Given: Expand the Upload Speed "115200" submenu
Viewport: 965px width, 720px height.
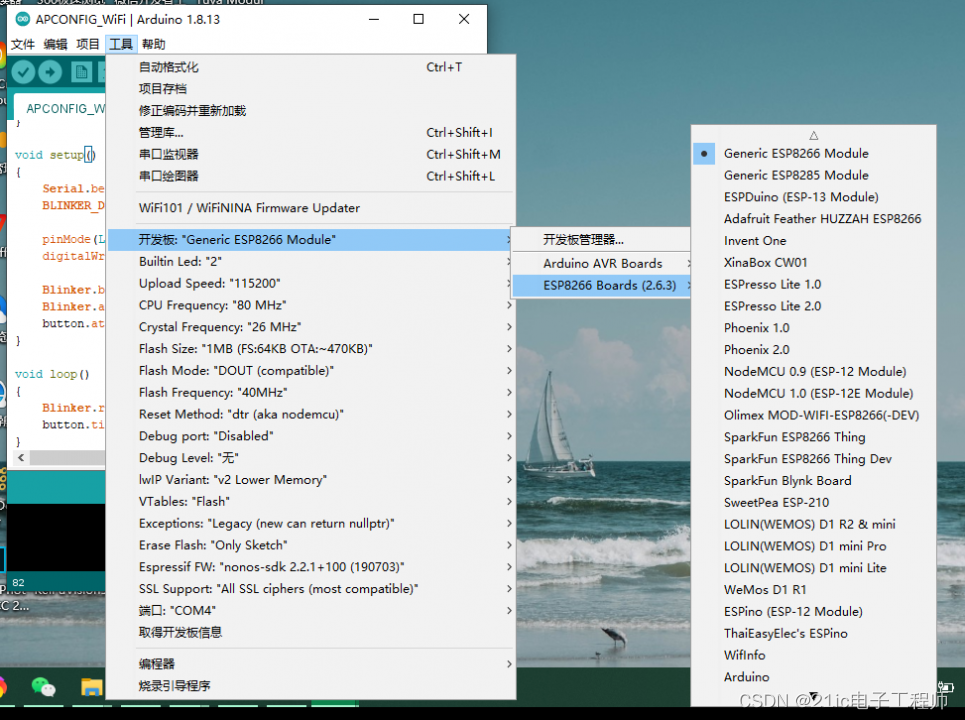Looking at the screenshot, I should click(311, 283).
